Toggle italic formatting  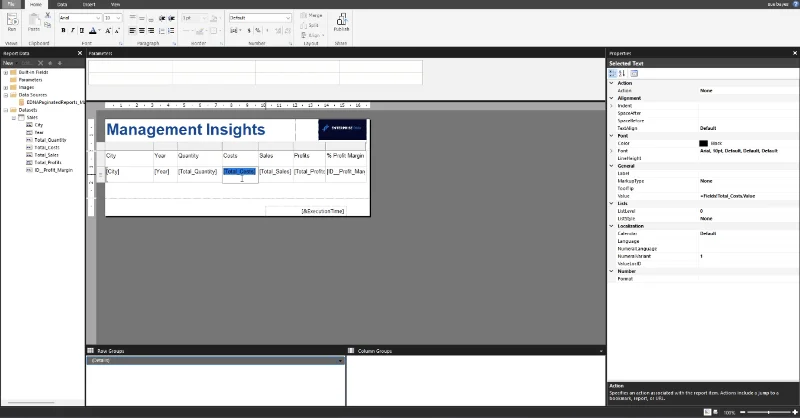72,31
